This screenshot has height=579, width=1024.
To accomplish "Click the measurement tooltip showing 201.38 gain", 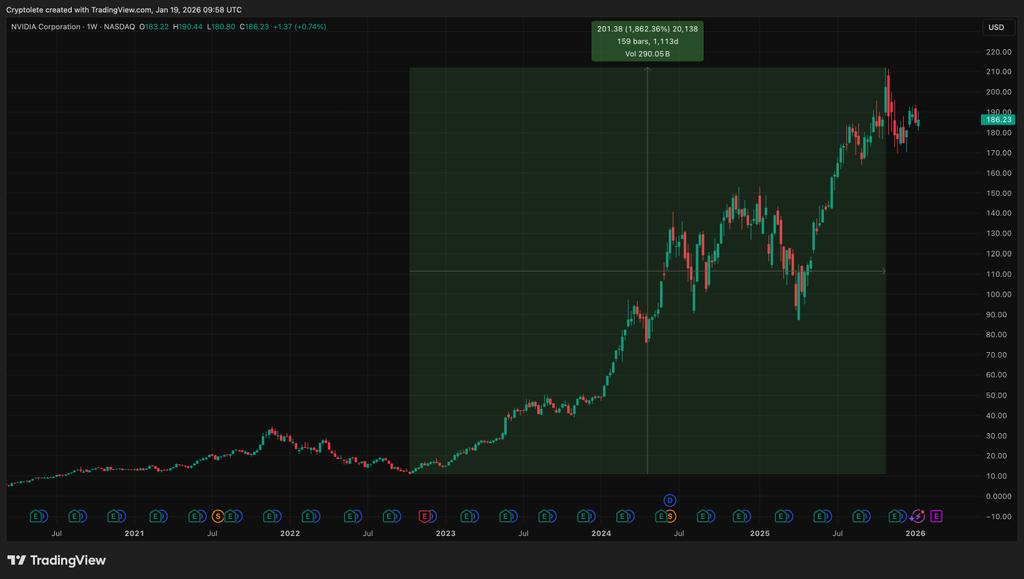I will coord(650,40).
